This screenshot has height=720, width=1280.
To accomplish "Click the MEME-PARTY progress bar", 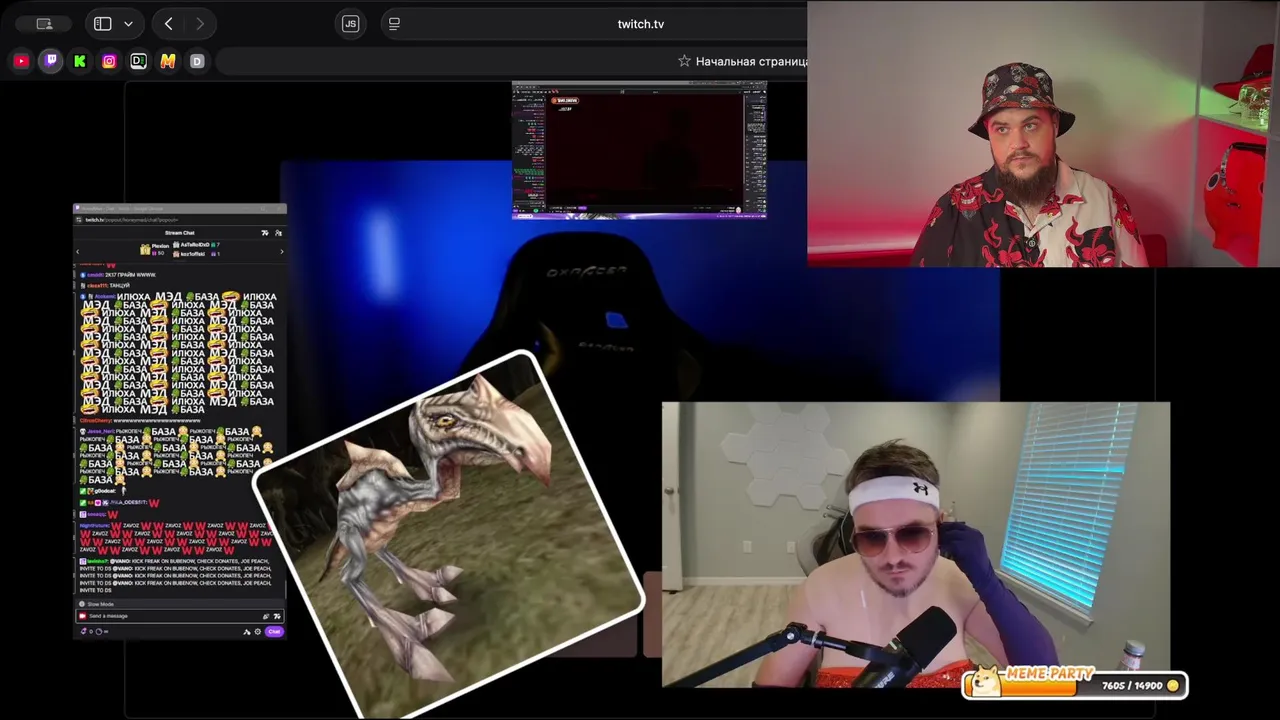I will coord(1075,683).
